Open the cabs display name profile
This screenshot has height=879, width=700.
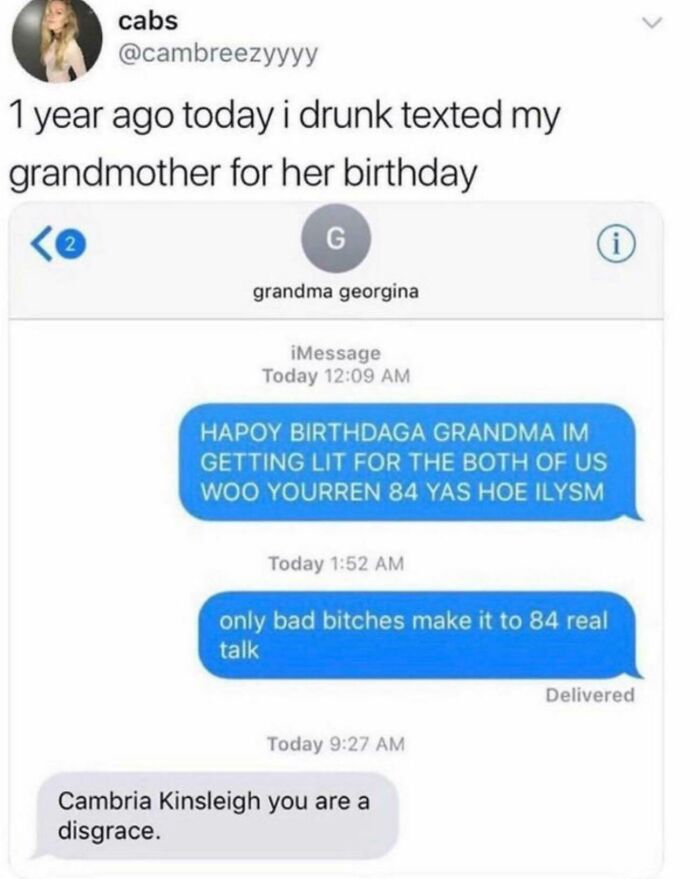click(x=148, y=21)
